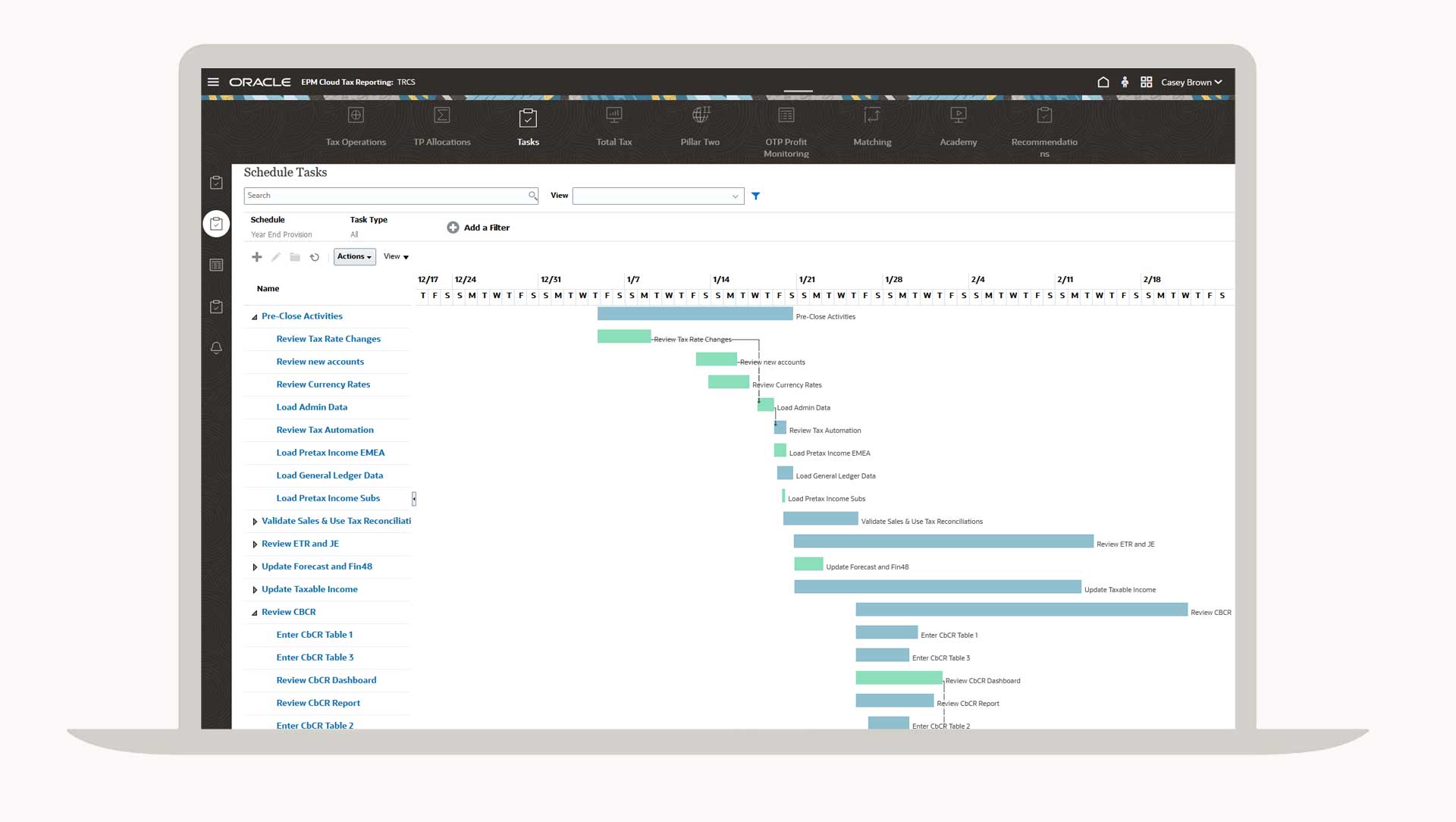1456x822 pixels.
Task: Switch to the Matching tab
Action: pos(872,126)
